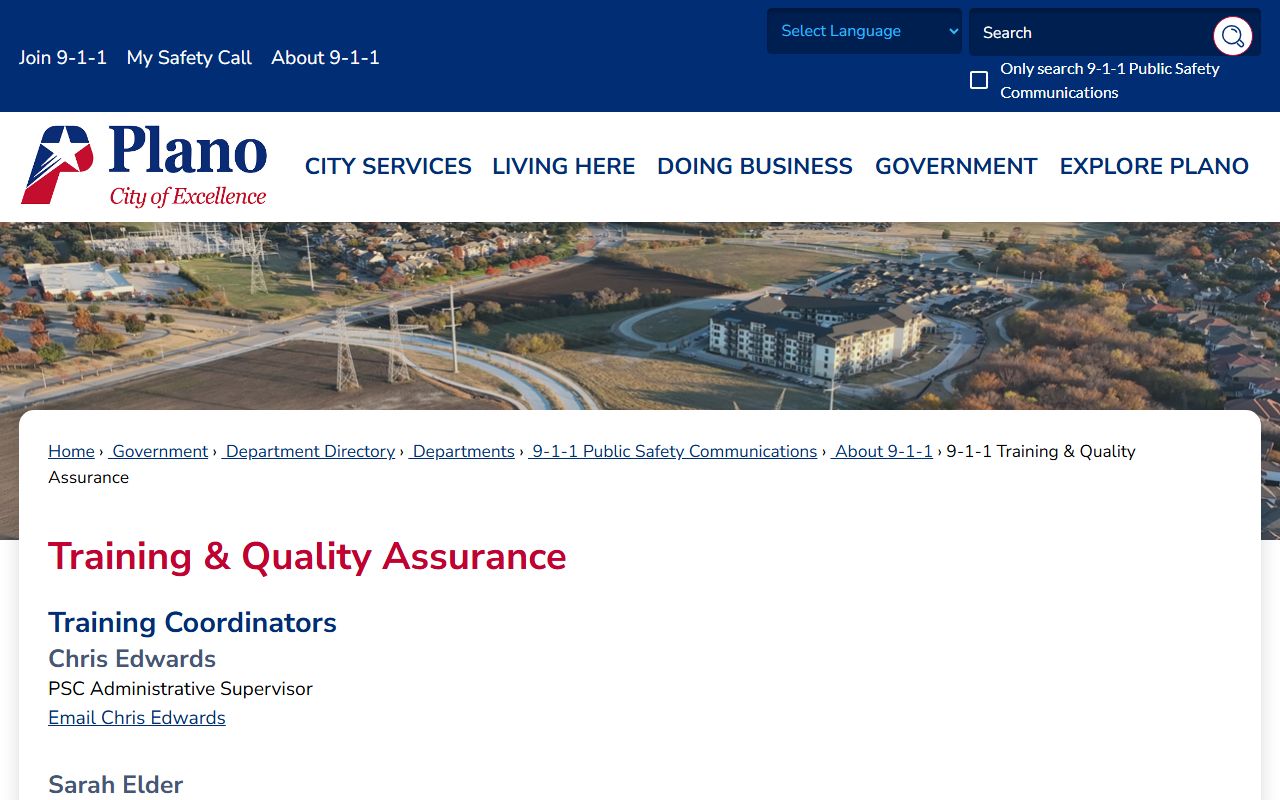The width and height of the screenshot is (1280, 800).
Task: Click the aerial Plano banner photo
Action: [x=640, y=316]
